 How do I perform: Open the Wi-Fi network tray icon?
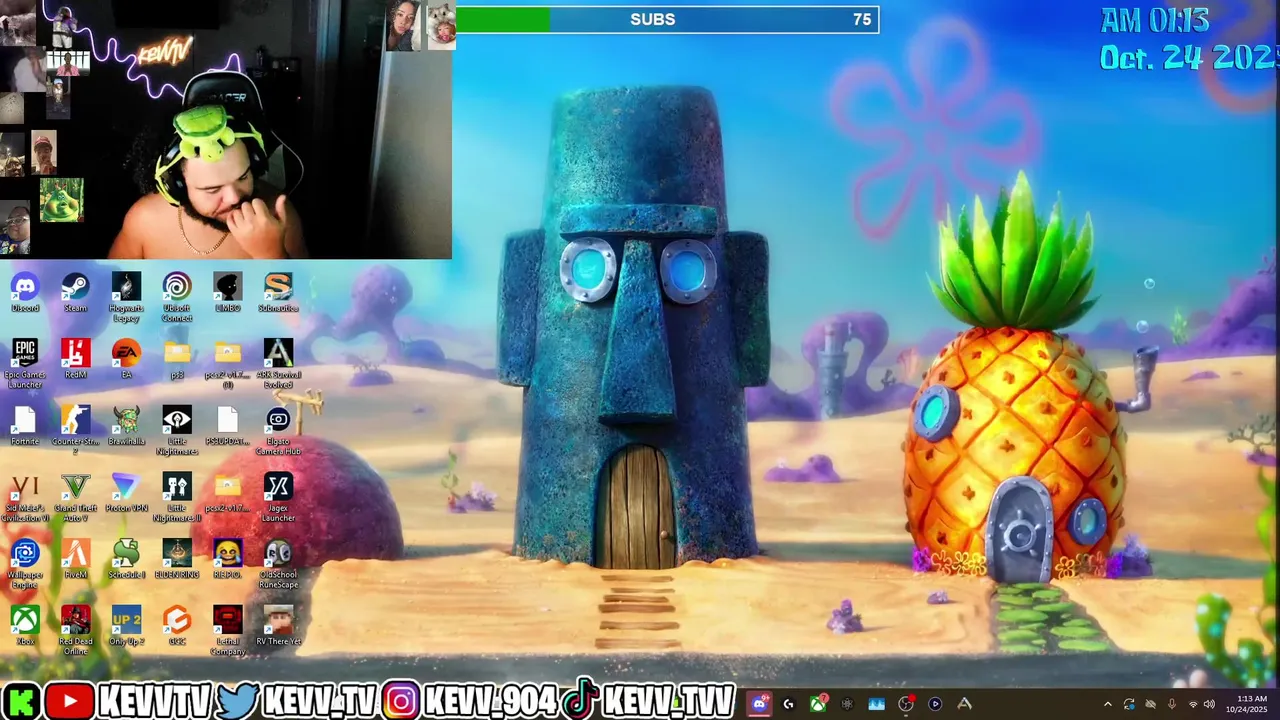(x=1192, y=705)
